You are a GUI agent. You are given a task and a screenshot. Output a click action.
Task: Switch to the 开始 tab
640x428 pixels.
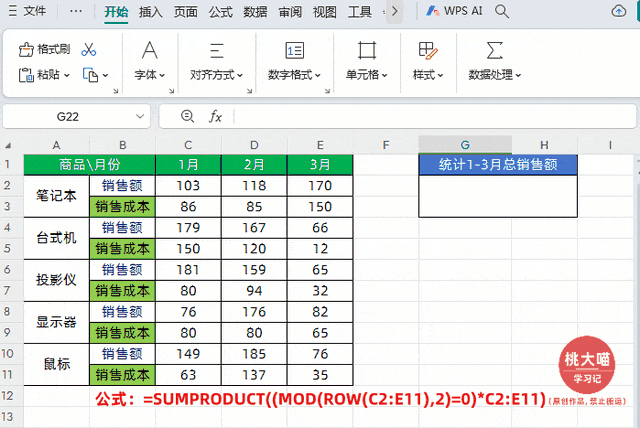coord(116,11)
